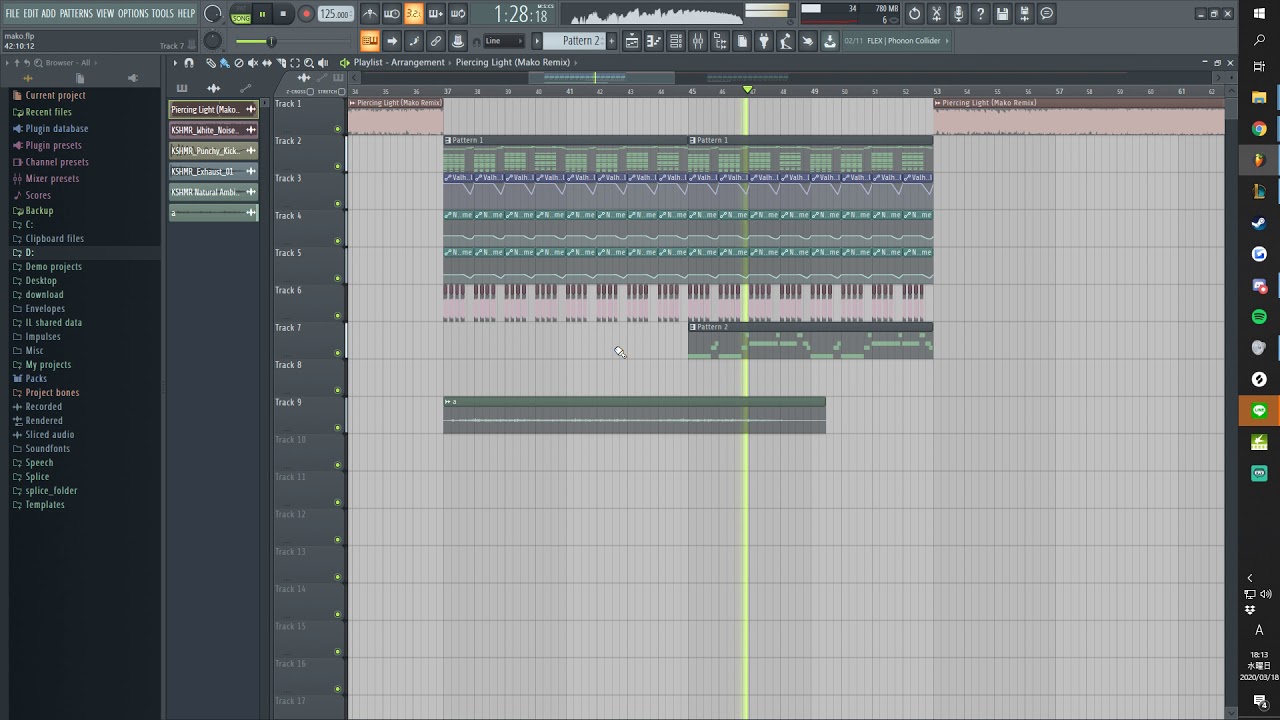This screenshot has width=1280, height=720.
Task: Select the Mute tool in playlist toolbar
Action: tap(253, 63)
